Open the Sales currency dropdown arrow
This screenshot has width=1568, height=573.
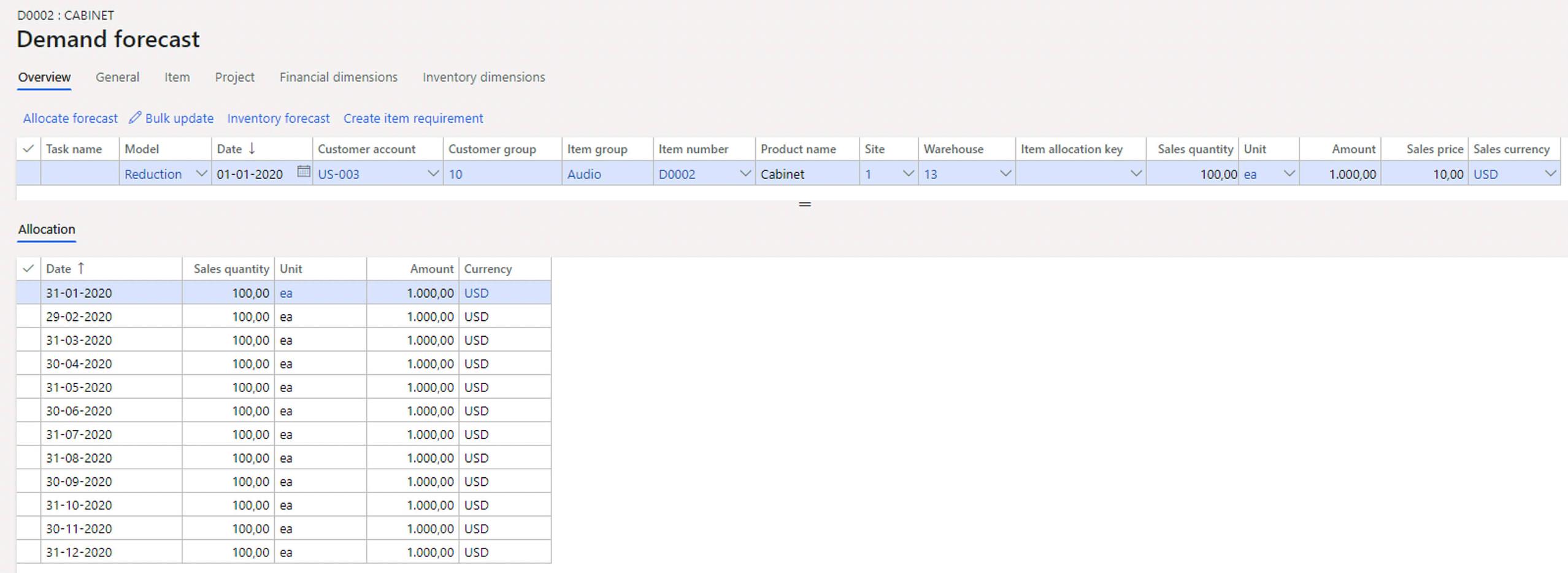click(x=1550, y=174)
